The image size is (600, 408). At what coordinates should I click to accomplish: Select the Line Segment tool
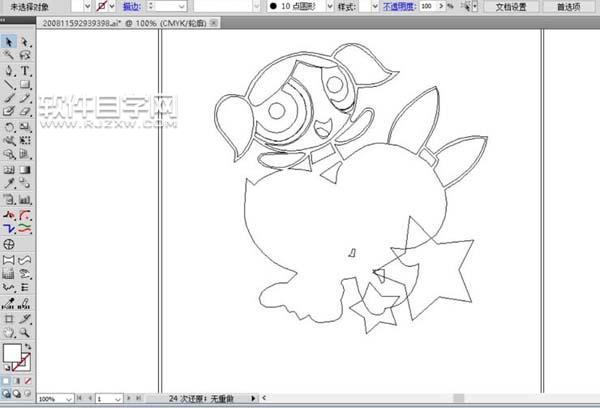pyautogui.click(x=9, y=85)
